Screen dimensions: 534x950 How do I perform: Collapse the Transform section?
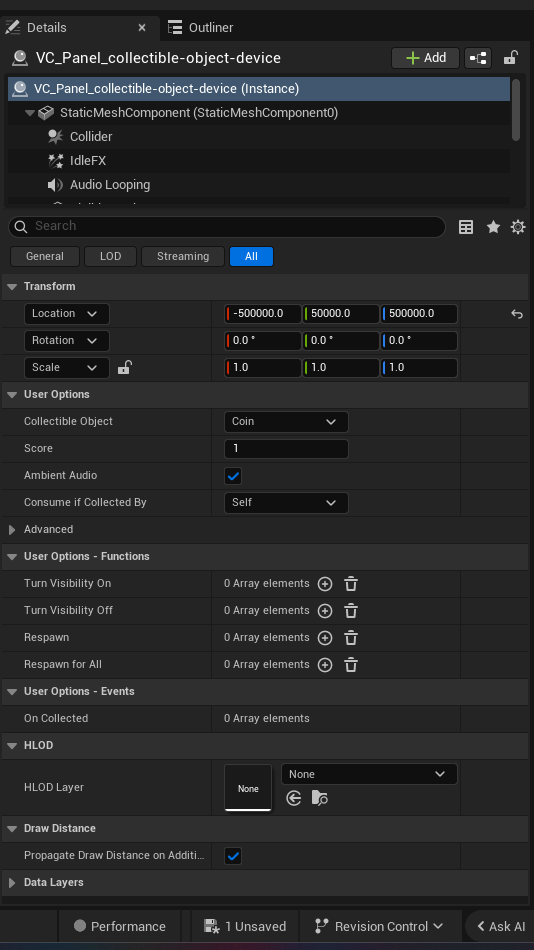point(12,287)
